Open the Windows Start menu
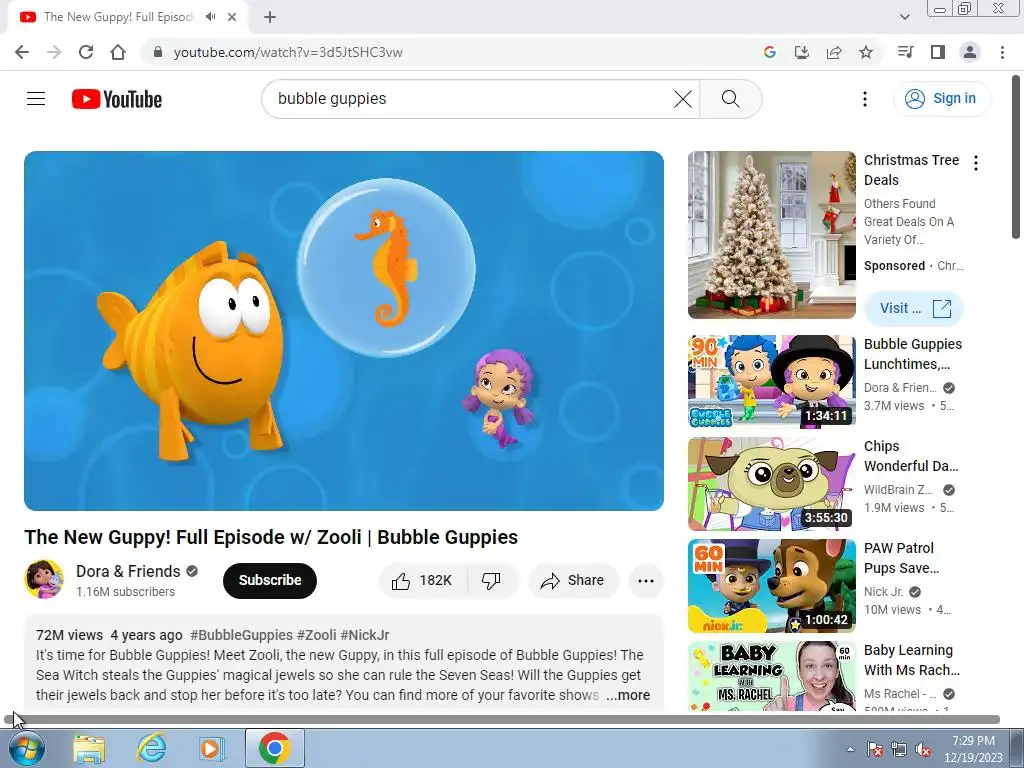This screenshot has height=768, width=1024. point(26,748)
